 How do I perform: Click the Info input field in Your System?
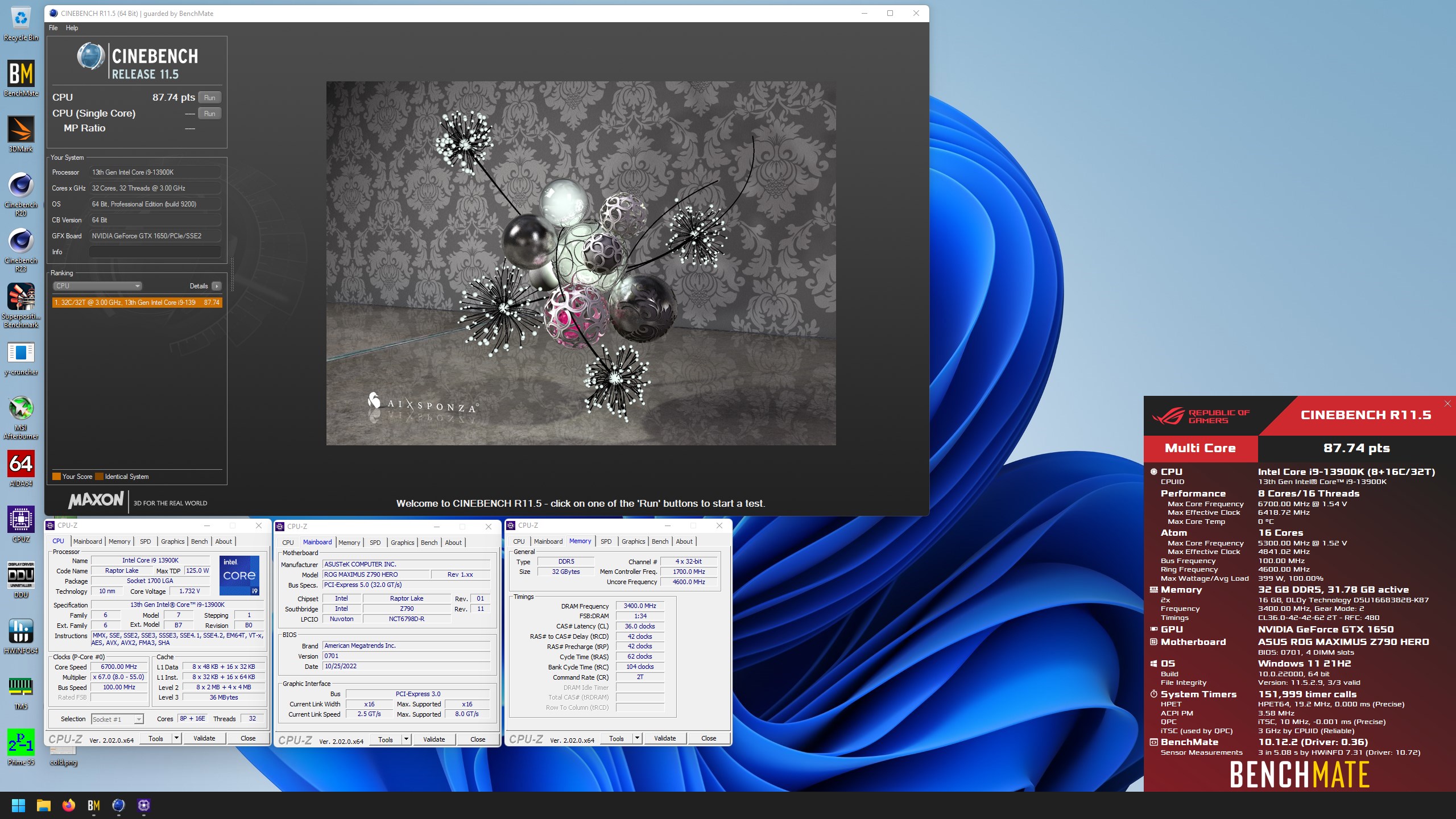coord(155,251)
